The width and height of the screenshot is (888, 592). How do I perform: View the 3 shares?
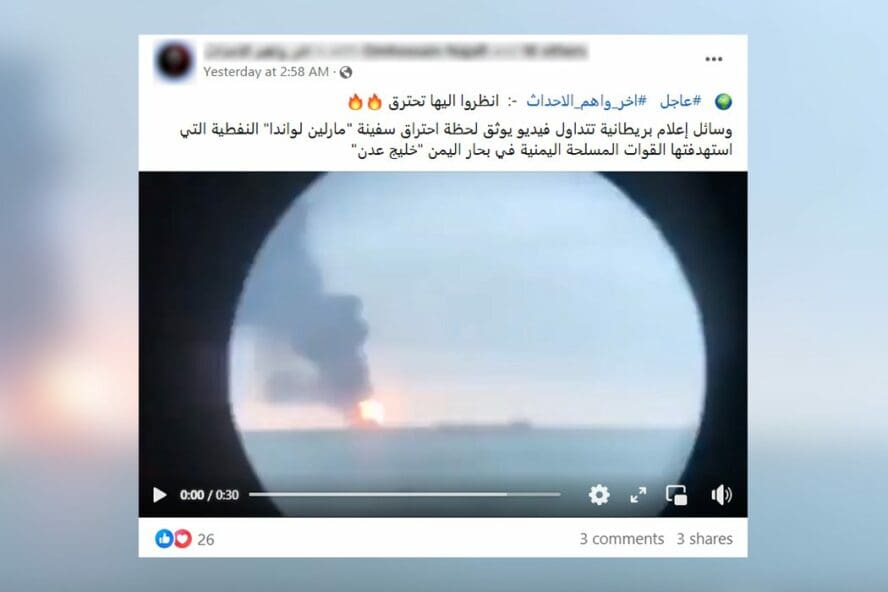[x=705, y=539]
